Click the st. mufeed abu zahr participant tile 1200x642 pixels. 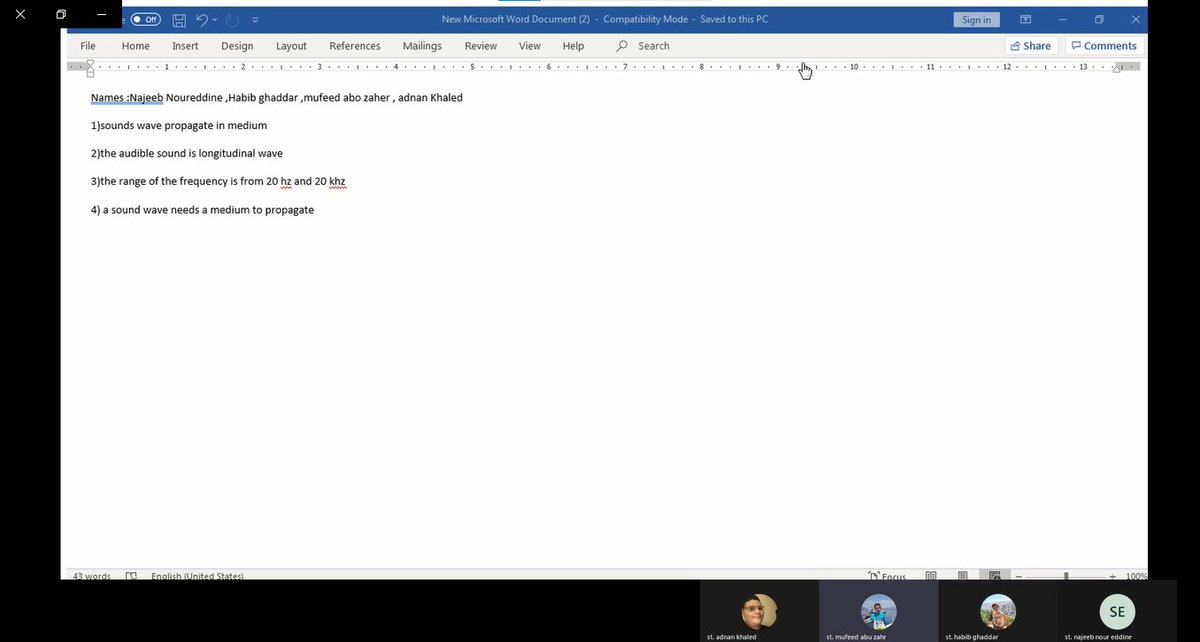coord(879,611)
